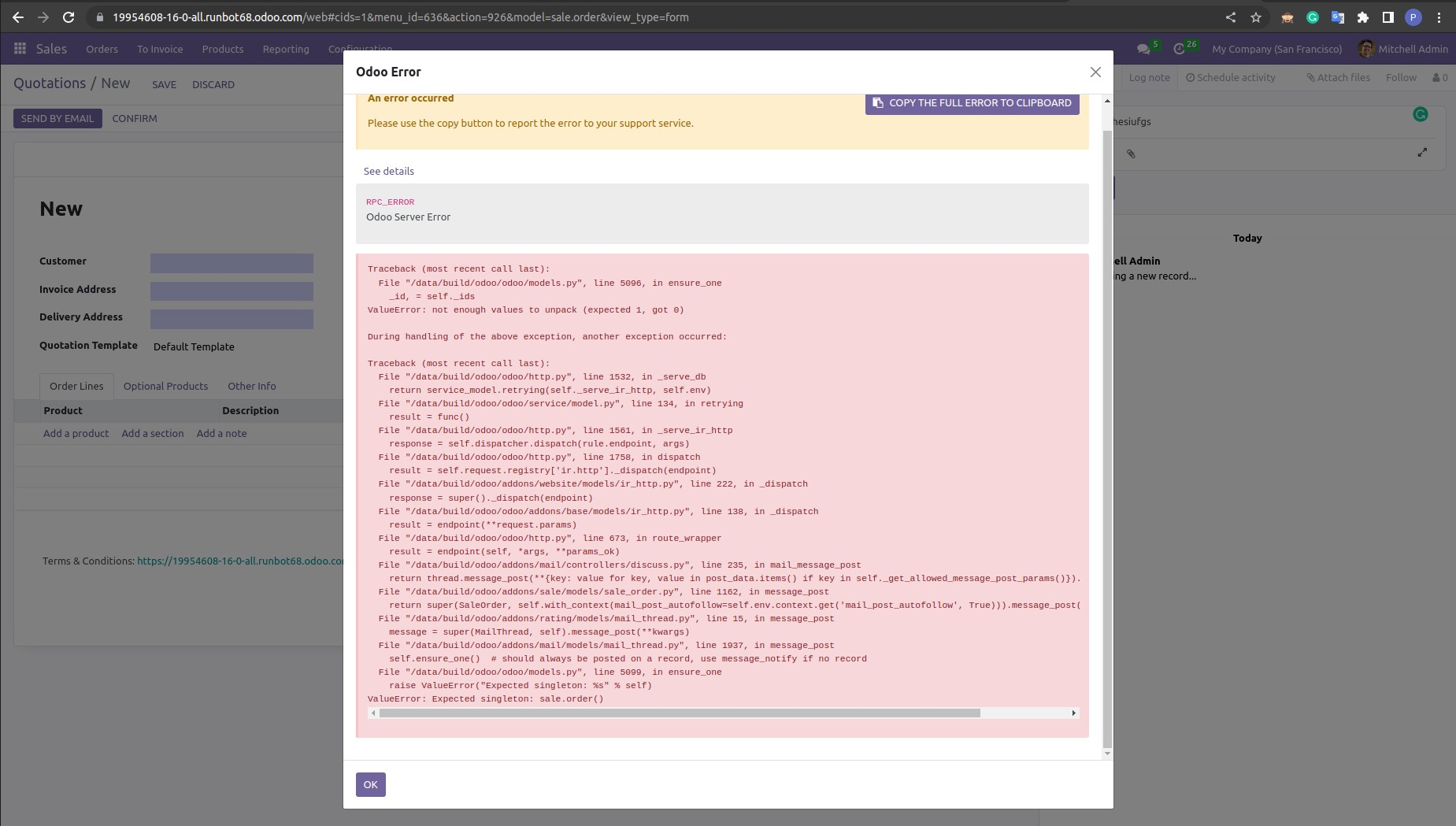Reload the page with the refresh icon
1456x826 pixels.
click(68, 17)
